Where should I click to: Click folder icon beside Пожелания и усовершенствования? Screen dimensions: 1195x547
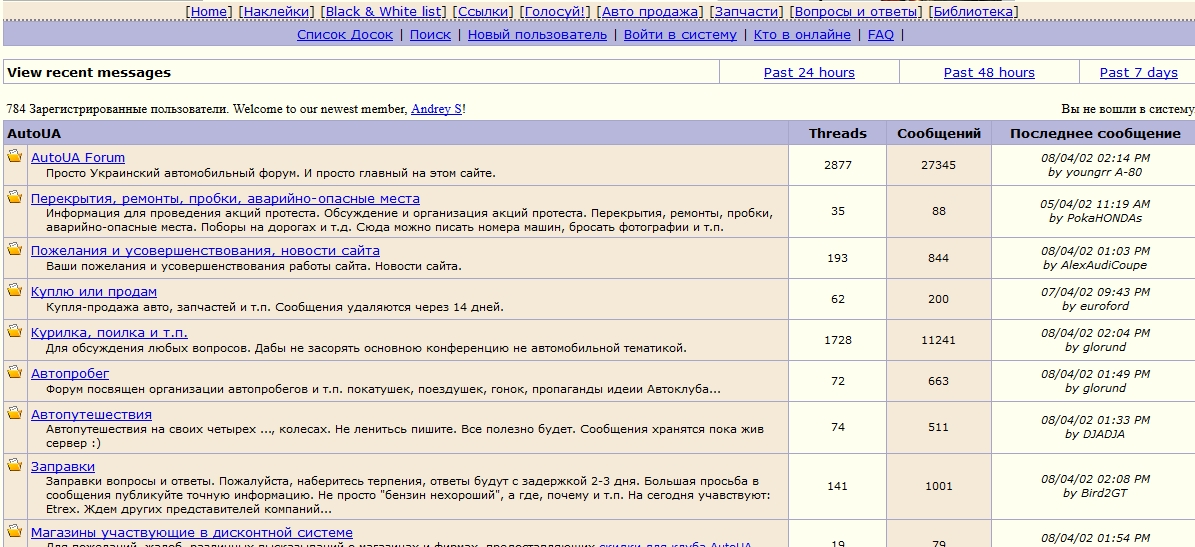pyautogui.click(x=15, y=249)
